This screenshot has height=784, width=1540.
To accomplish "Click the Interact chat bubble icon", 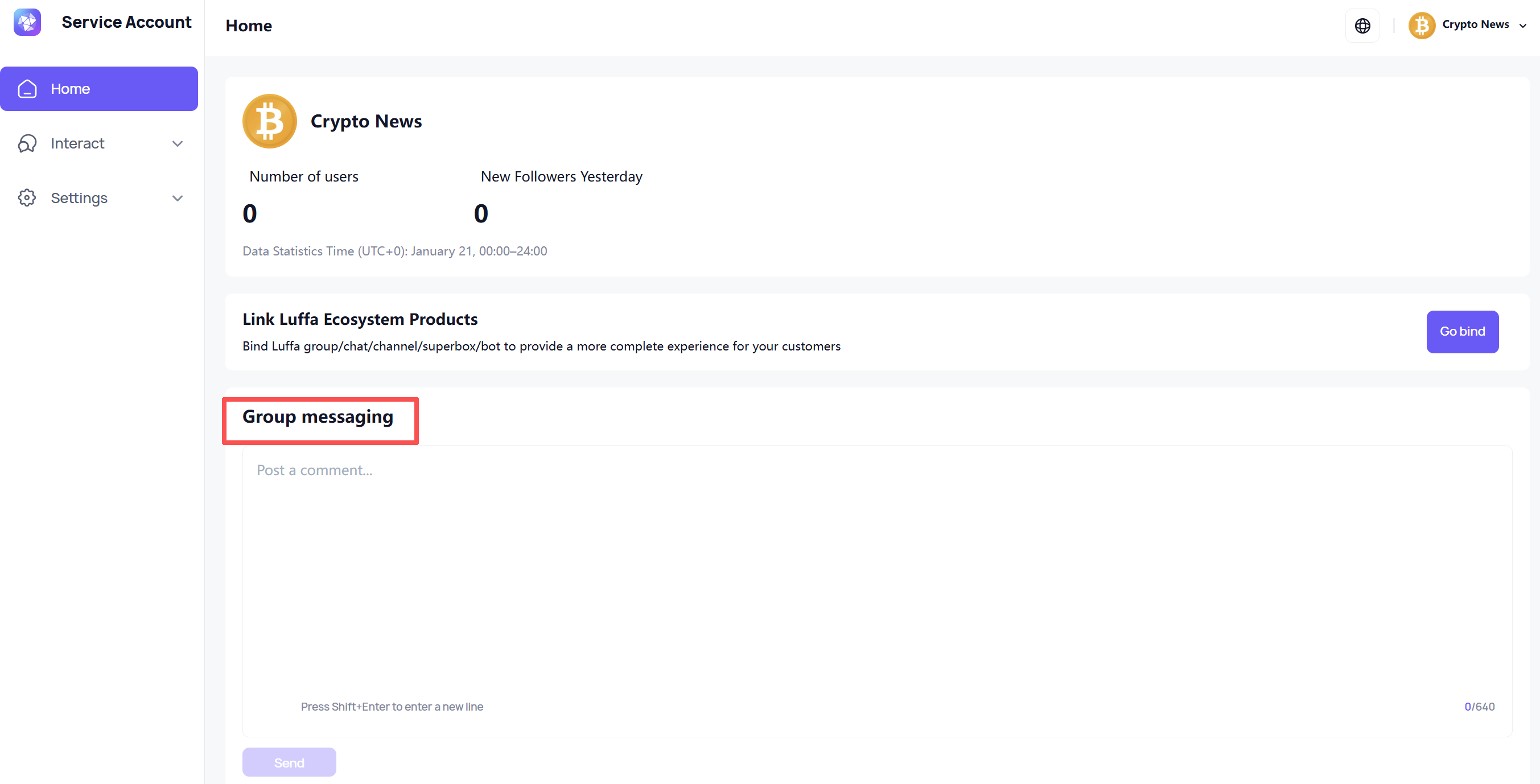I will click(27, 143).
